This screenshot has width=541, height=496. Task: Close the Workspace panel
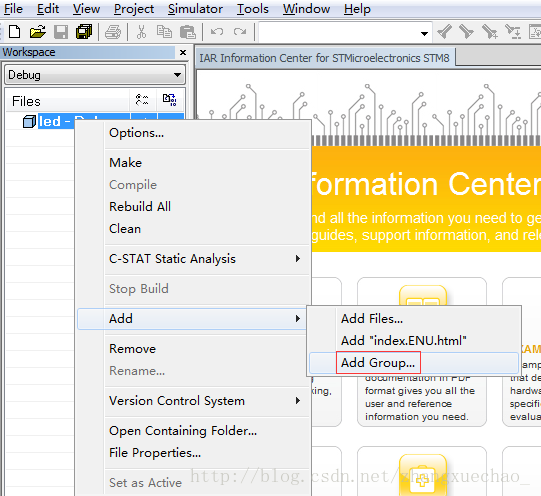183,52
